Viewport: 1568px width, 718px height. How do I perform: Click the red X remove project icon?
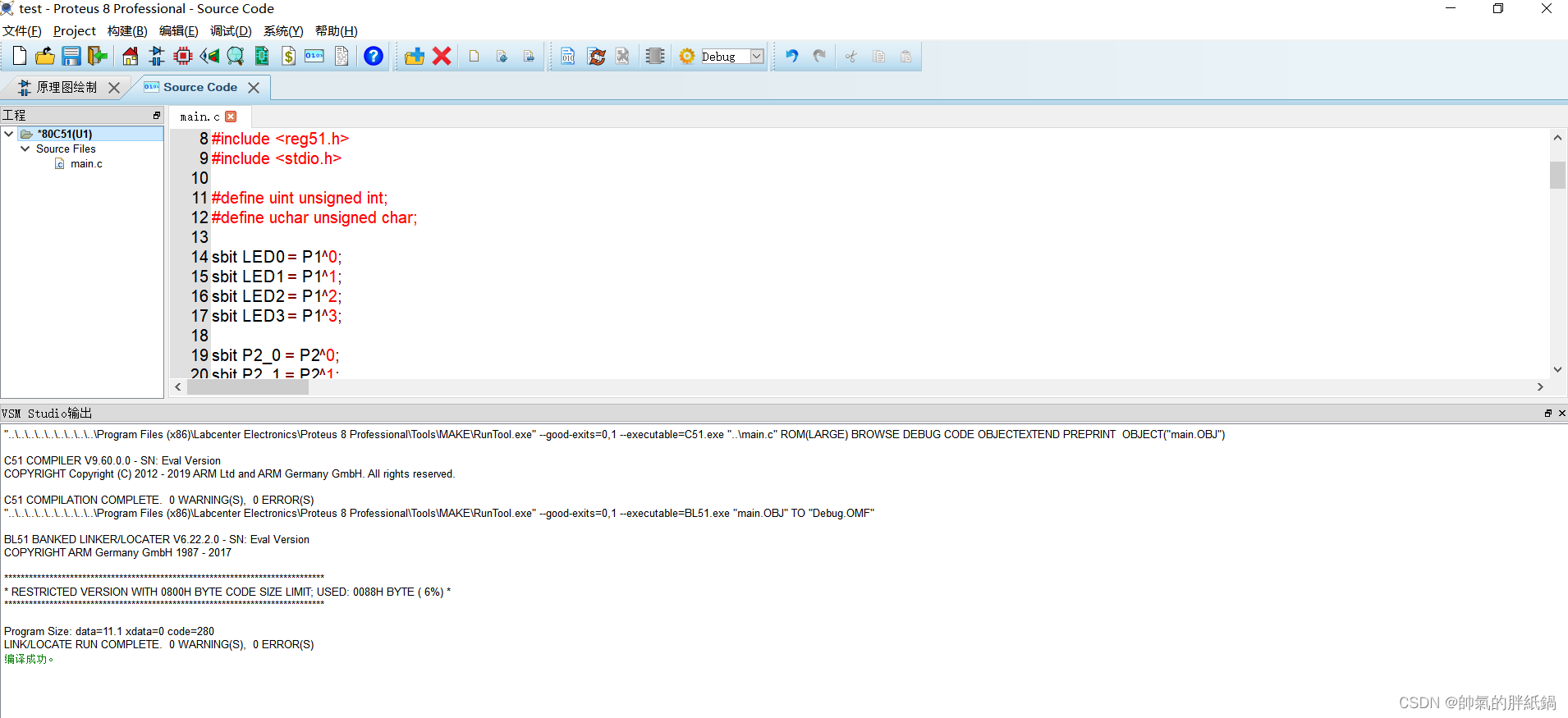tap(442, 56)
